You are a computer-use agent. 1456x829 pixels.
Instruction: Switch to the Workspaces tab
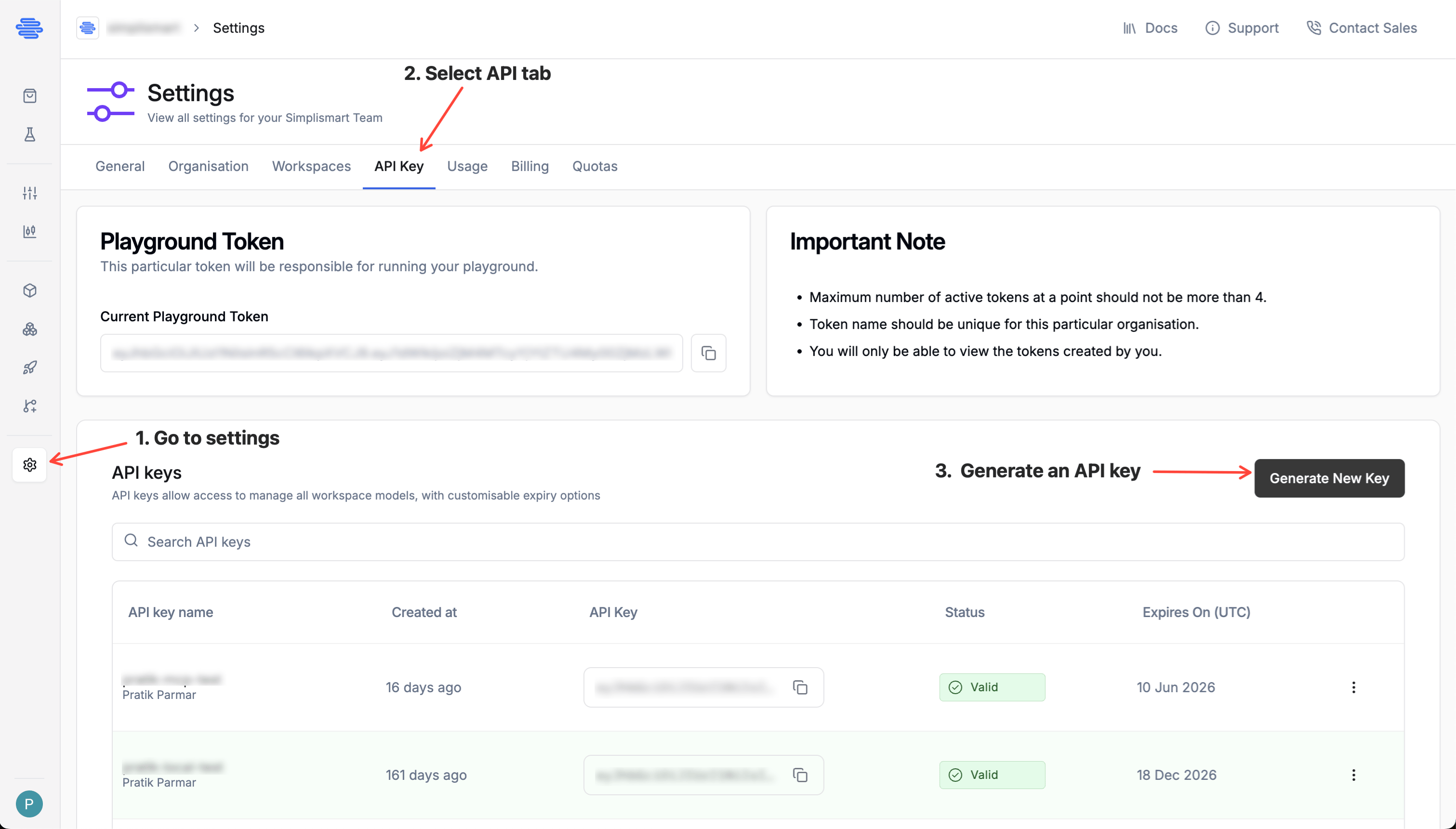click(311, 166)
